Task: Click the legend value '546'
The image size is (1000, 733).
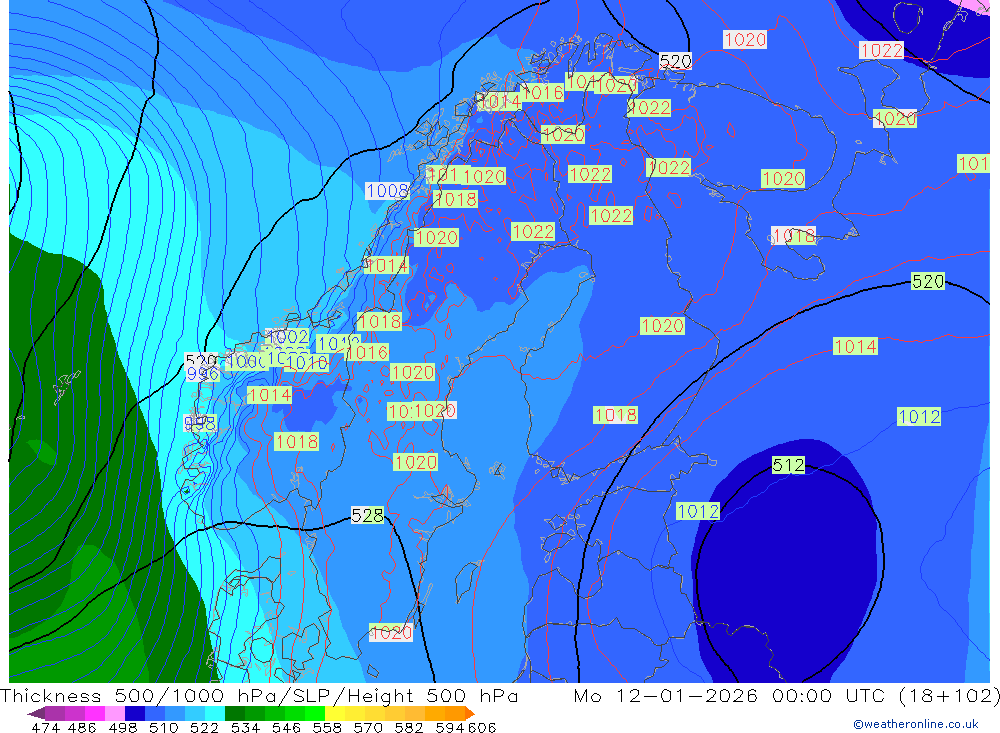Action: point(286,727)
